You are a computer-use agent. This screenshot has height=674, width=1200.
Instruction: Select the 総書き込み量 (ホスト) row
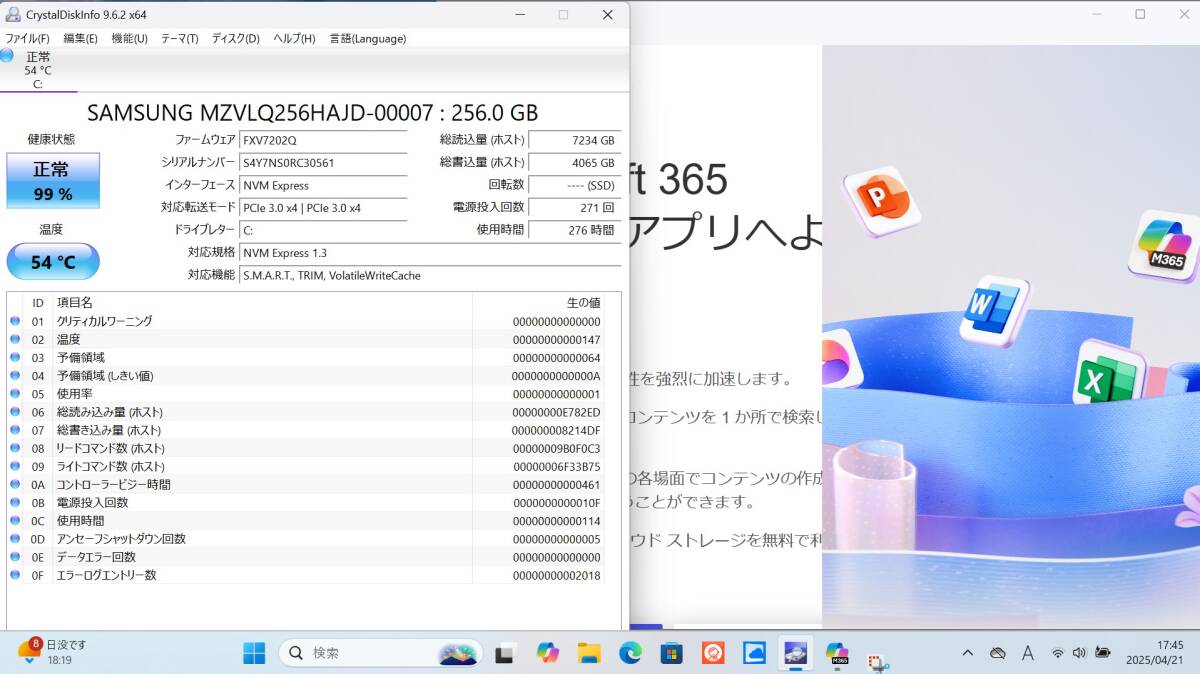click(x=305, y=430)
